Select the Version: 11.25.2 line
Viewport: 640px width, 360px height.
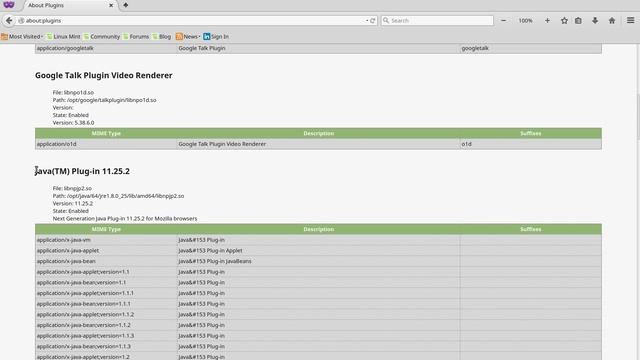[73, 203]
